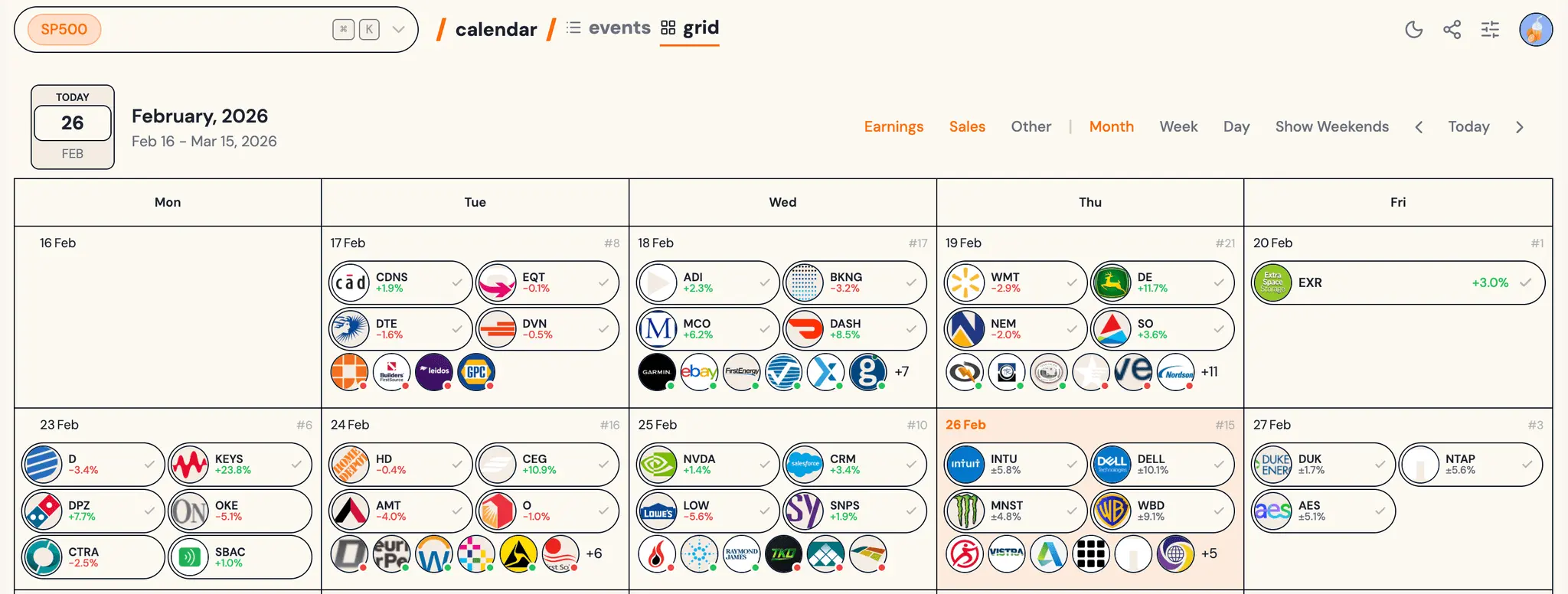Open the user profile avatar
The height and width of the screenshot is (594, 1568).
(x=1536, y=30)
